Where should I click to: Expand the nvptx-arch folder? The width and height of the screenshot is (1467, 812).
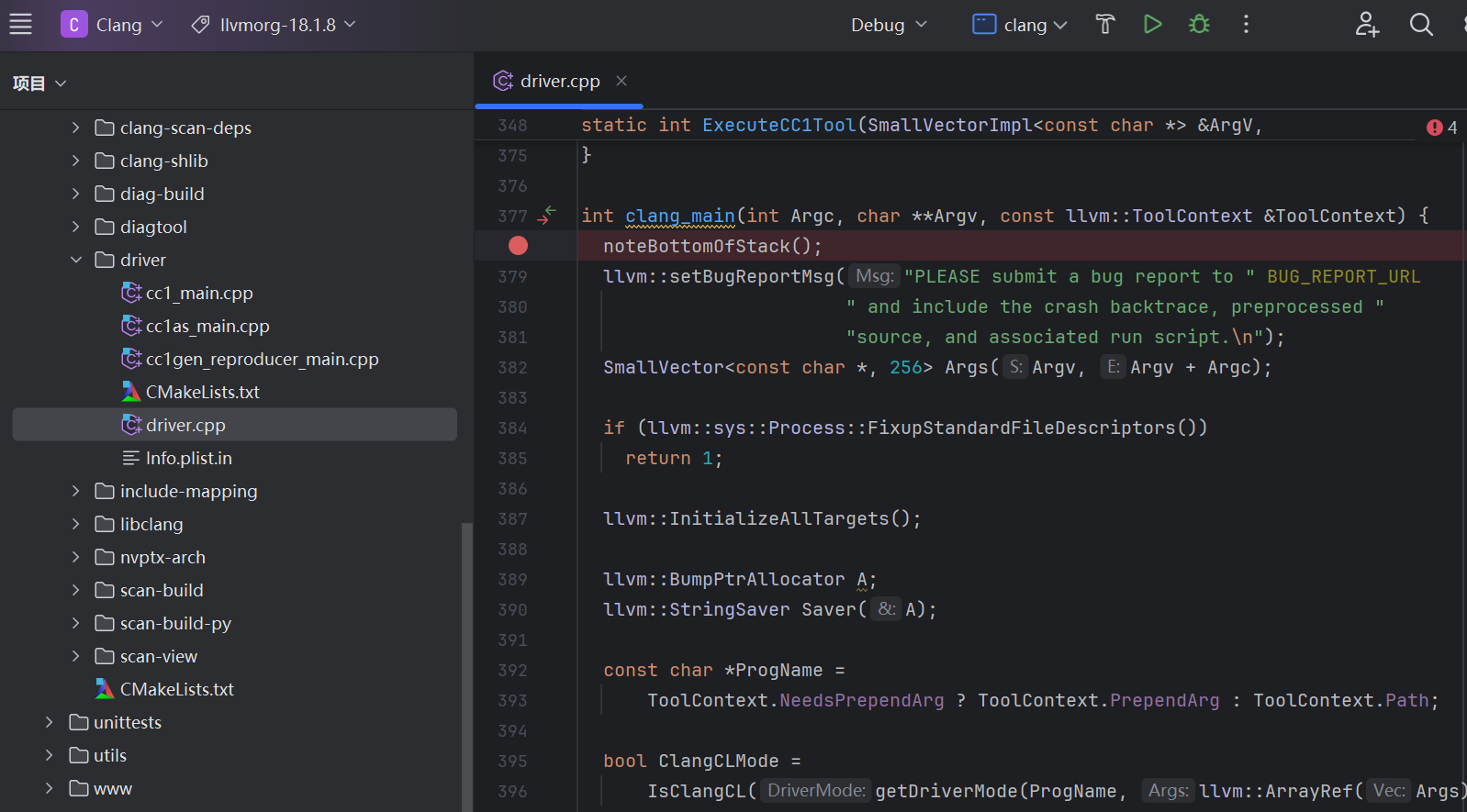76,557
